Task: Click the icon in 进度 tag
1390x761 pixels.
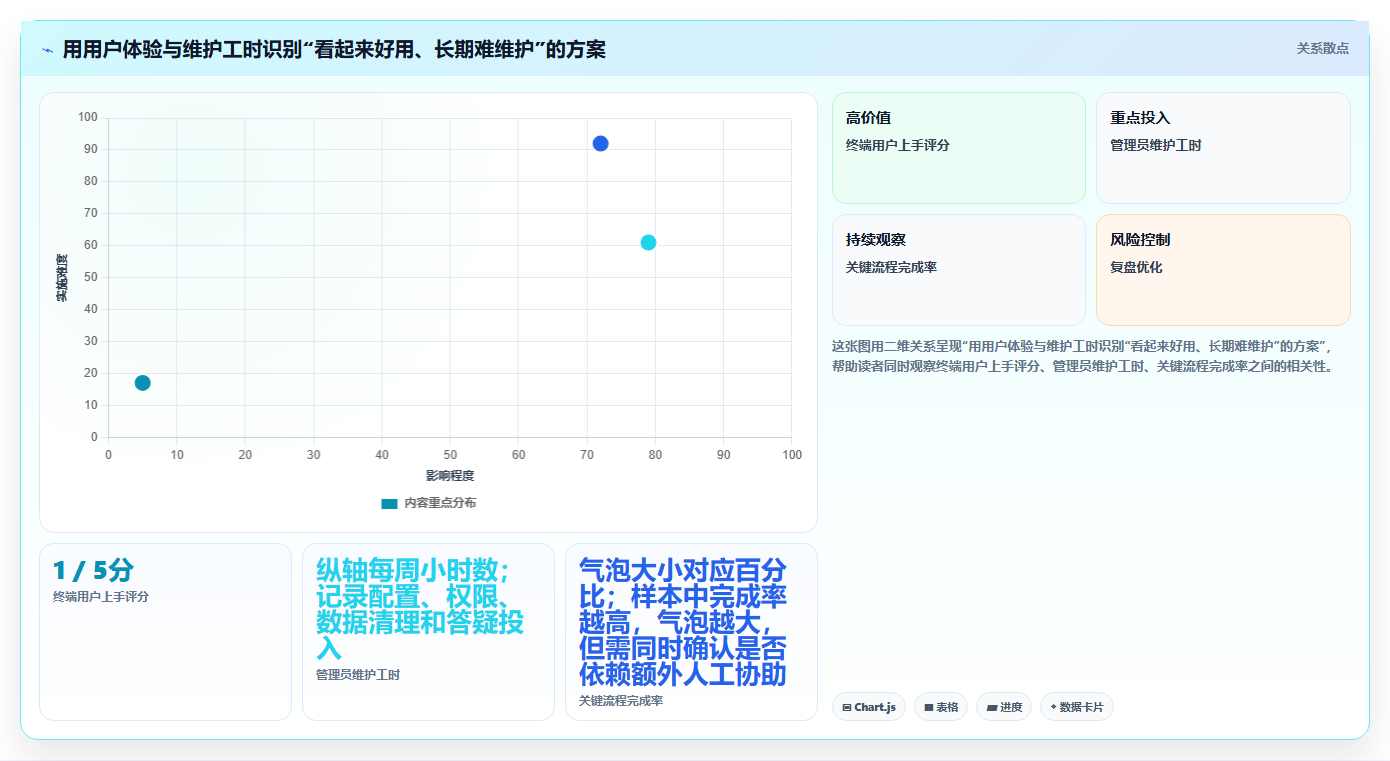Action: tap(992, 707)
